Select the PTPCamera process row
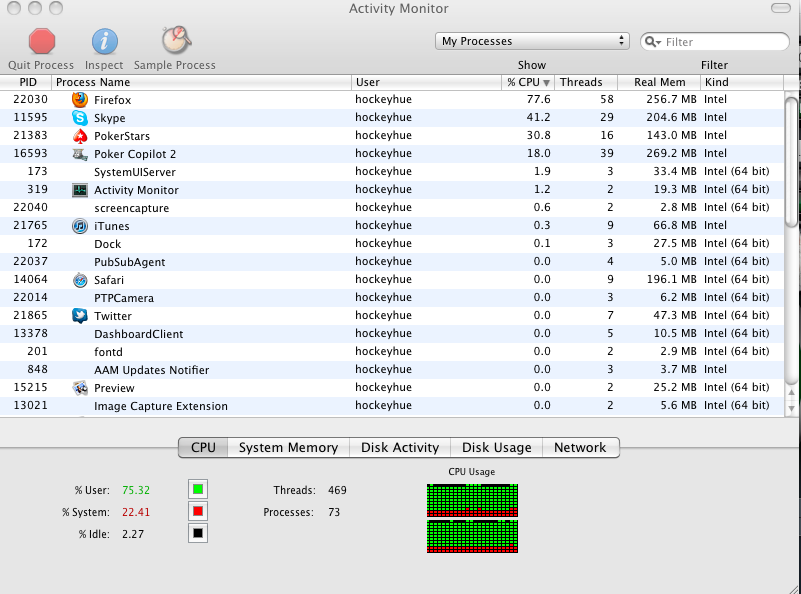This screenshot has height=594, width=801. click(392, 298)
